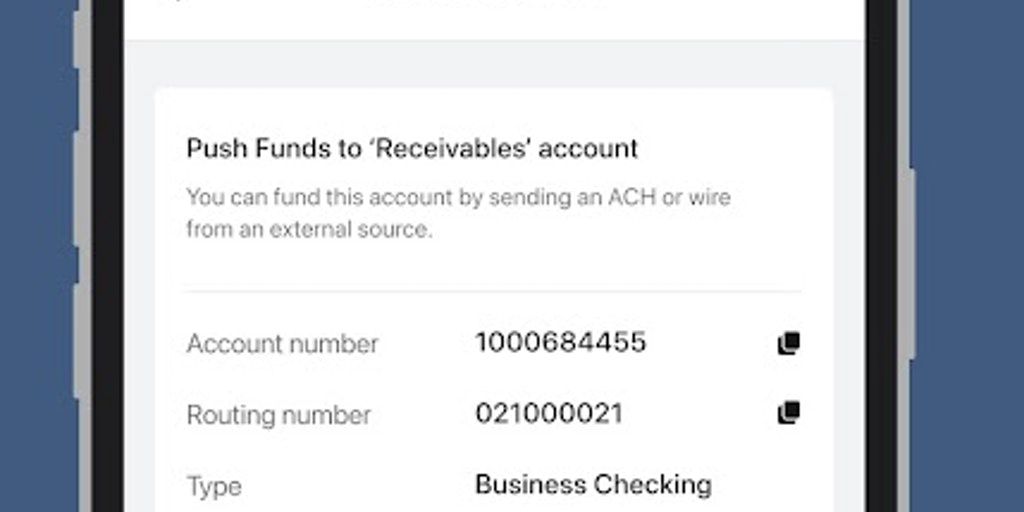Click the text 'from an external source.'
This screenshot has width=1024, height=512.
309,228
